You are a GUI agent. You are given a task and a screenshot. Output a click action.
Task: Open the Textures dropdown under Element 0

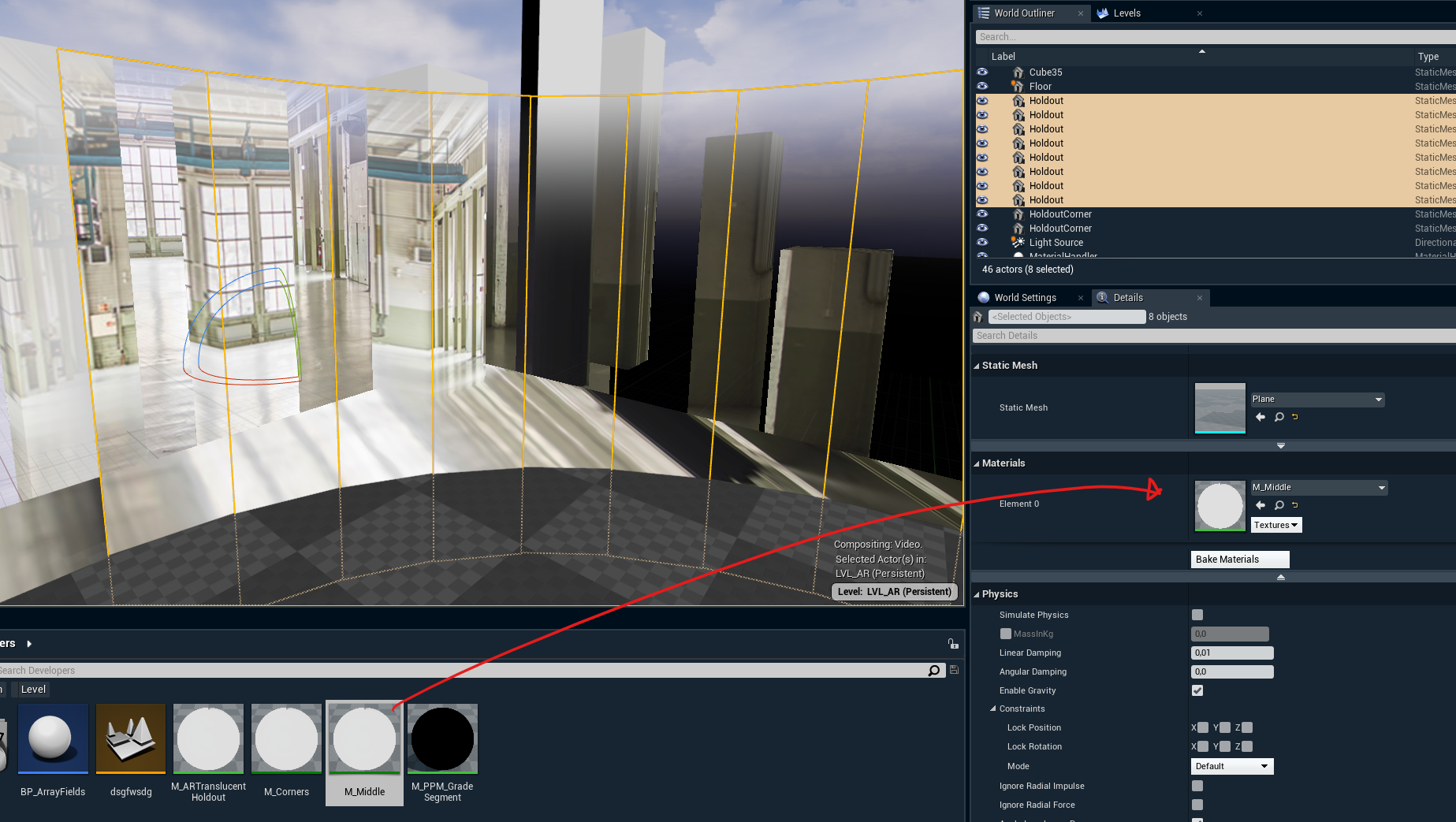coord(1275,525)
